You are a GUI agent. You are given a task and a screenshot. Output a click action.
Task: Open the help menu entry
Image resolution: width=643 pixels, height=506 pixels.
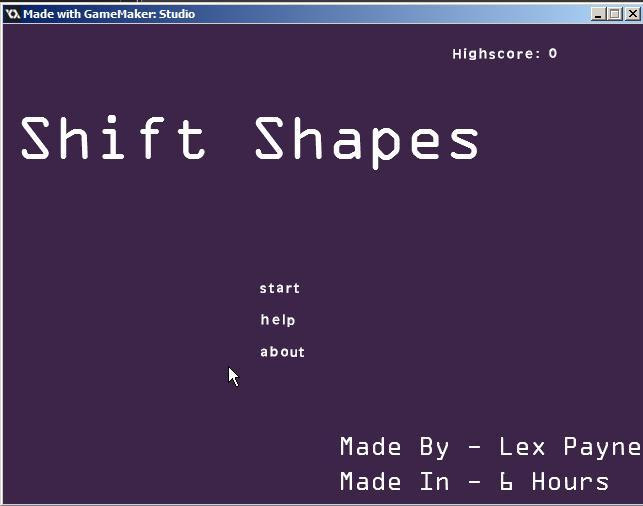[x=278, y=320]
